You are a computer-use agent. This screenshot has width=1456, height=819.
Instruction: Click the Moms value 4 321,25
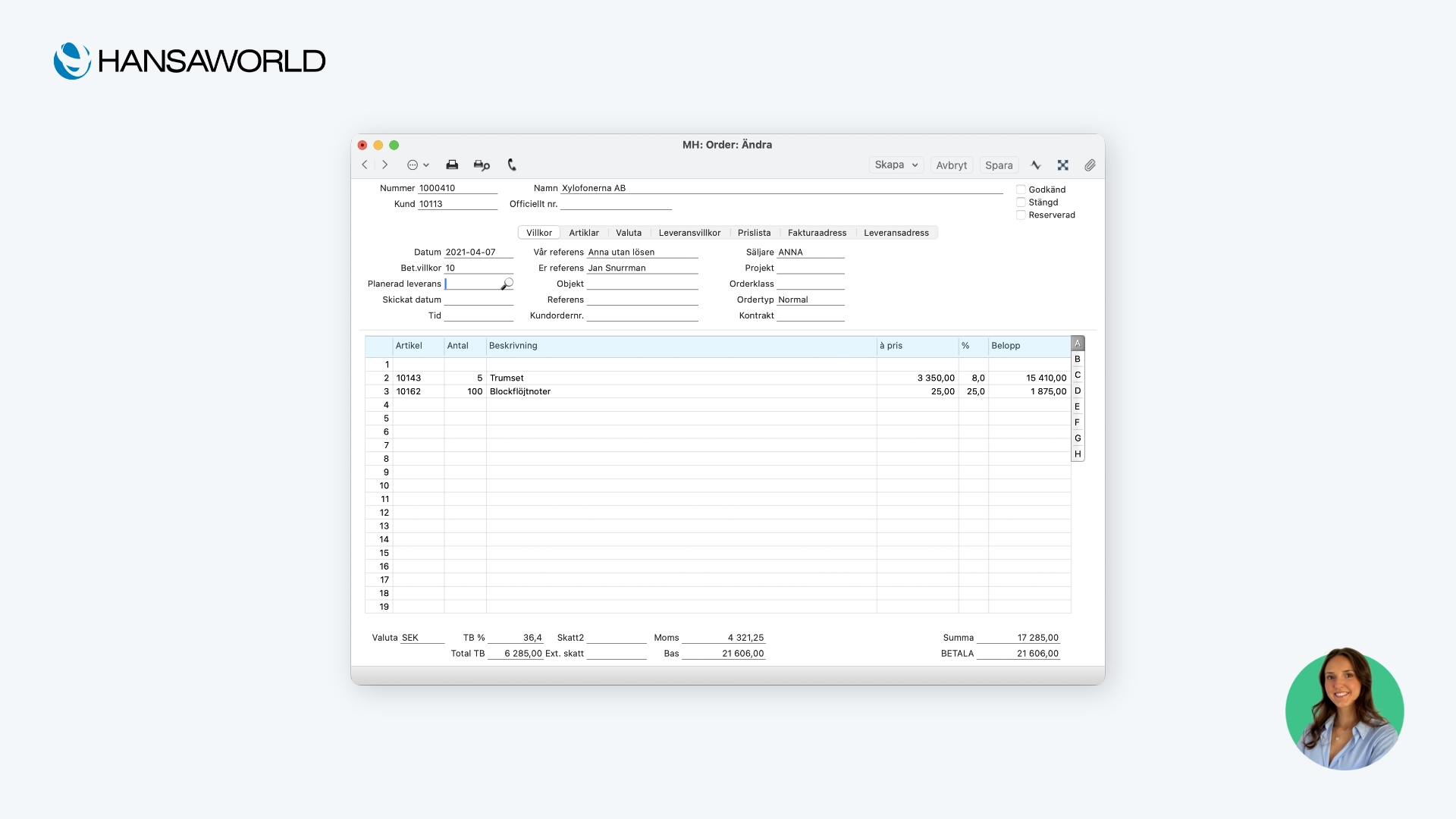723,638
